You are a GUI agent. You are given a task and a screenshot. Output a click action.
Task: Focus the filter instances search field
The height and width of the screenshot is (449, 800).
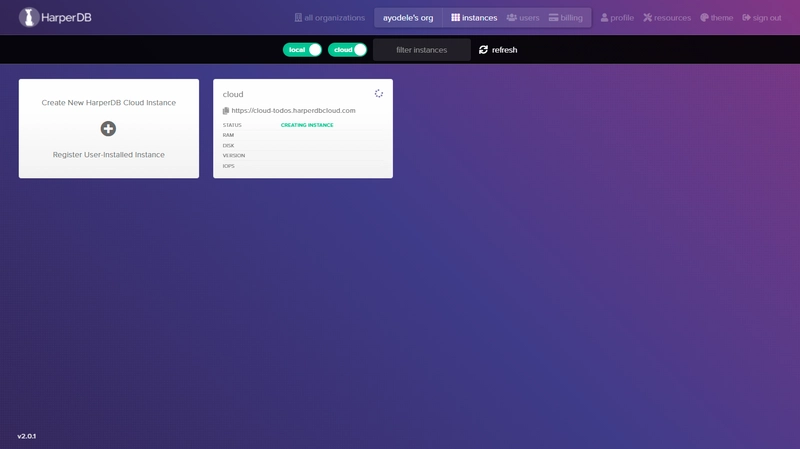(x=421, y=49)
